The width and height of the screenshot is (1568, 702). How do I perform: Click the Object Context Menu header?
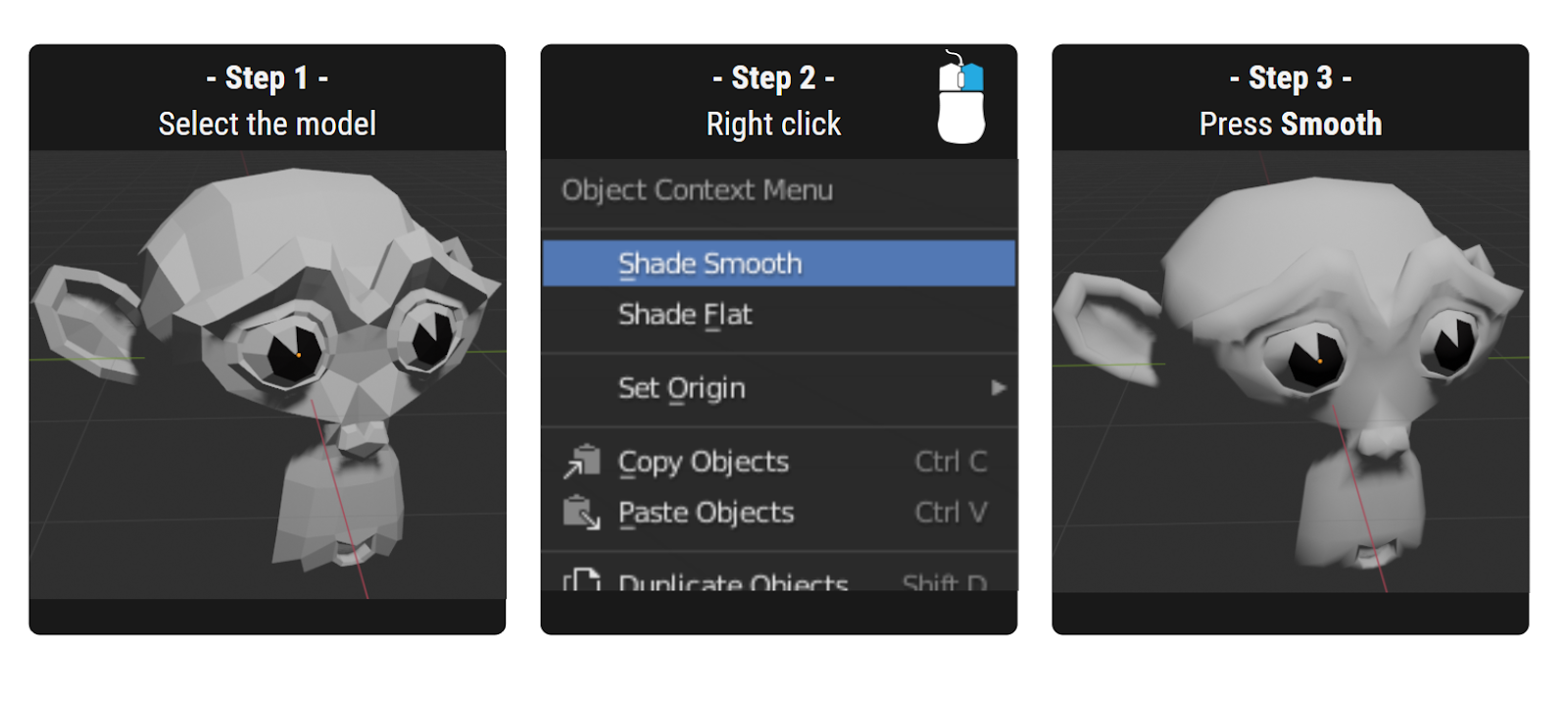(697, 190)
